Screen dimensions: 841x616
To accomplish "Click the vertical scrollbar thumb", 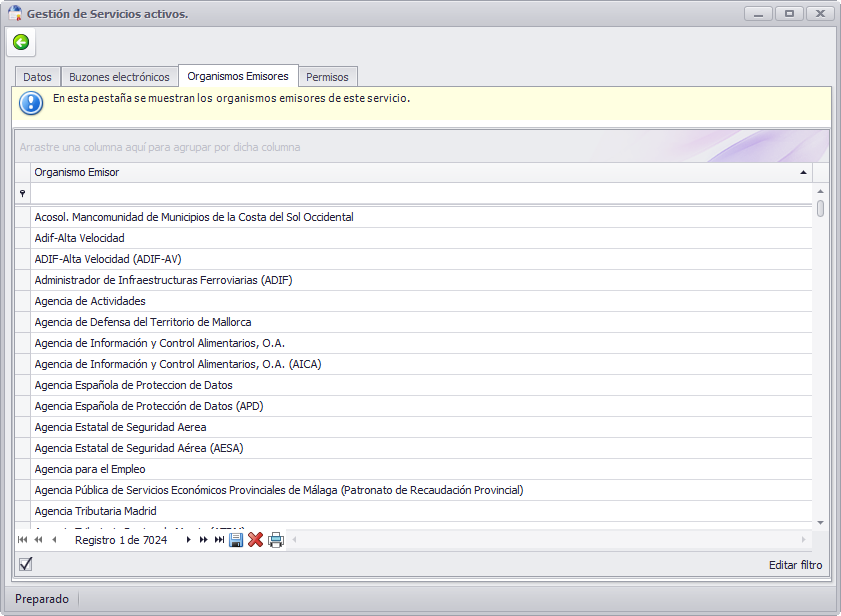I will (820, 208).
